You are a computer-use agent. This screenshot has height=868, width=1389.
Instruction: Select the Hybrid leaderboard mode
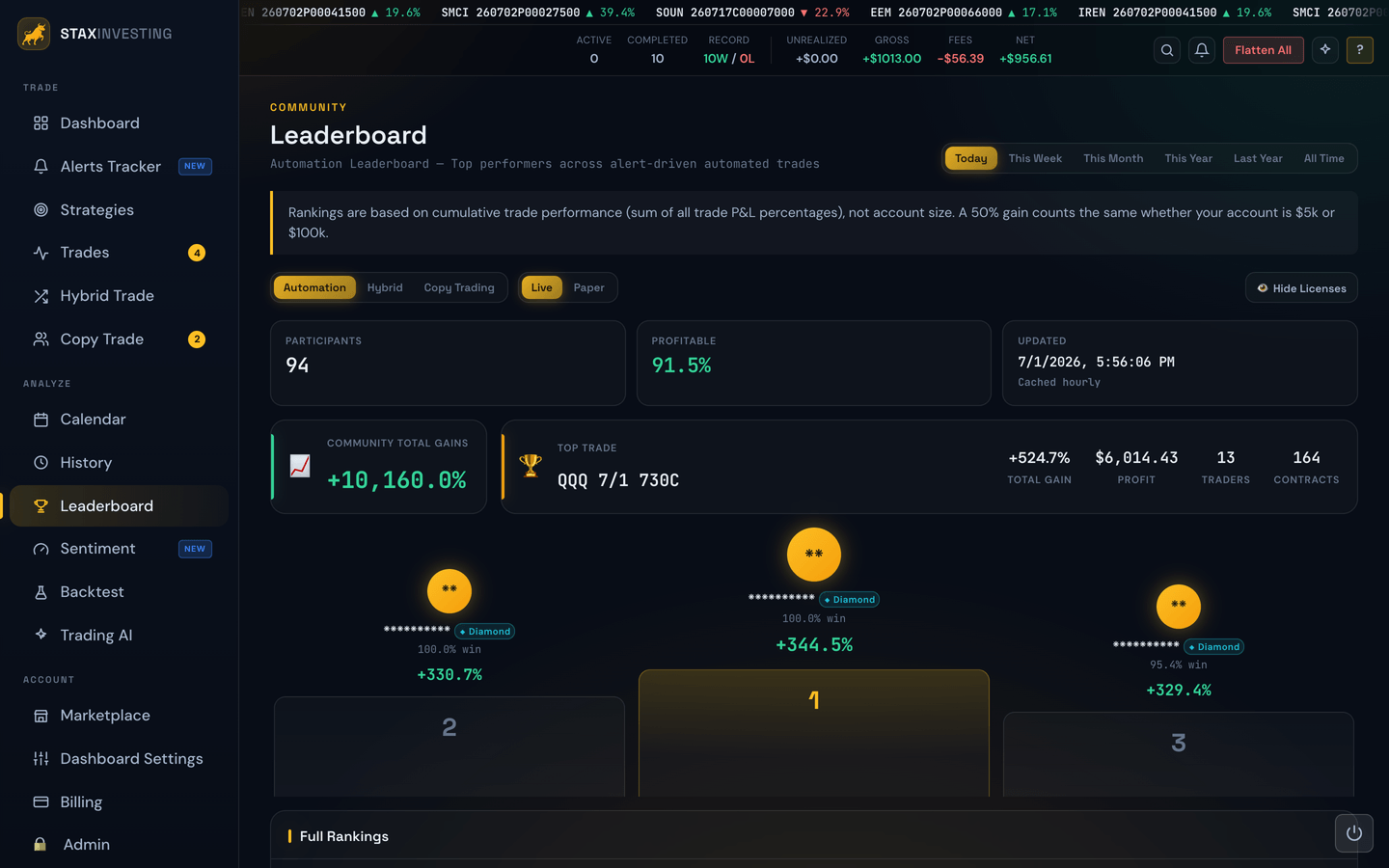click(385, 287)
